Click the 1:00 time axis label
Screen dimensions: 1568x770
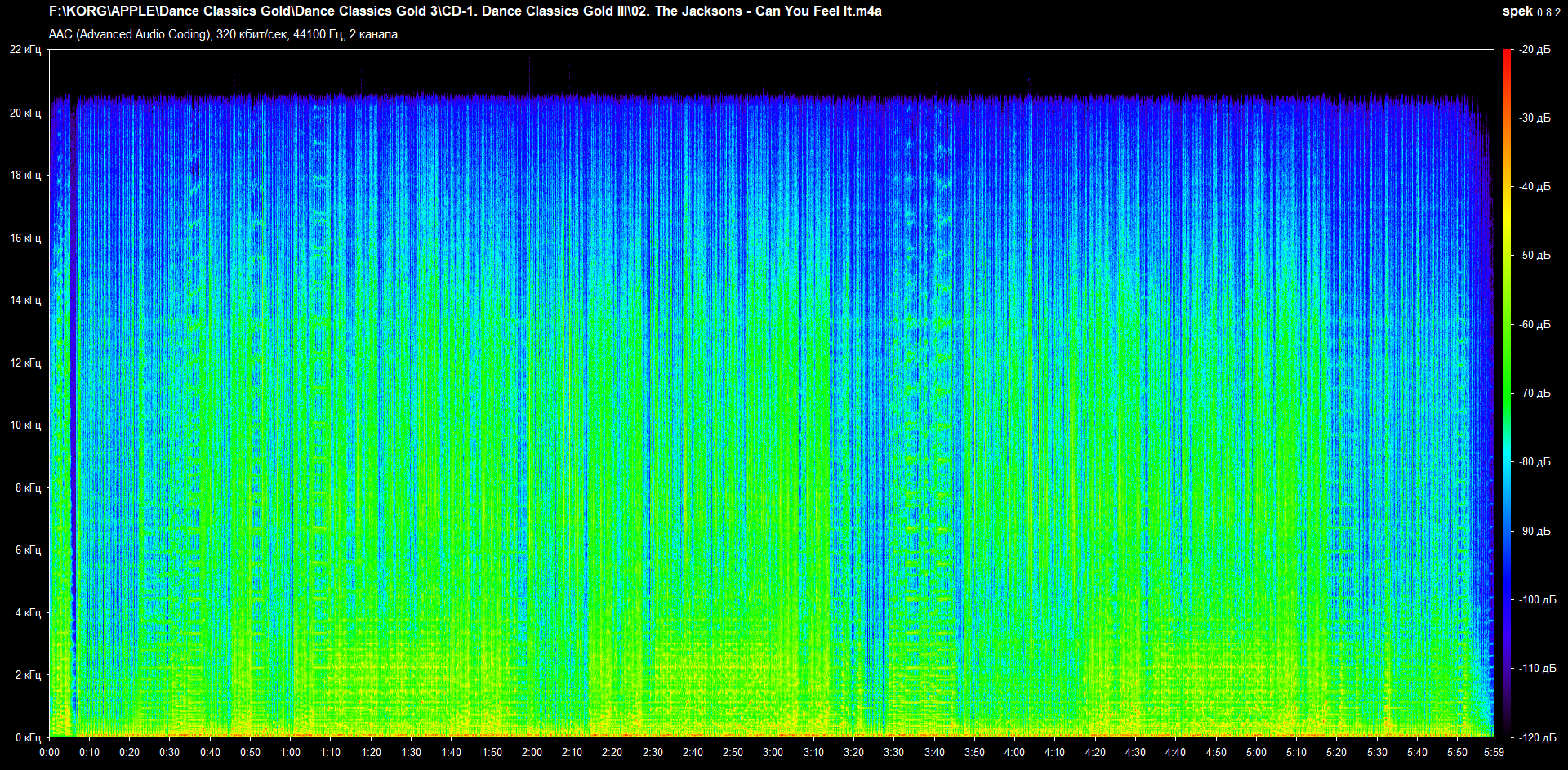(x=291, y=752)
